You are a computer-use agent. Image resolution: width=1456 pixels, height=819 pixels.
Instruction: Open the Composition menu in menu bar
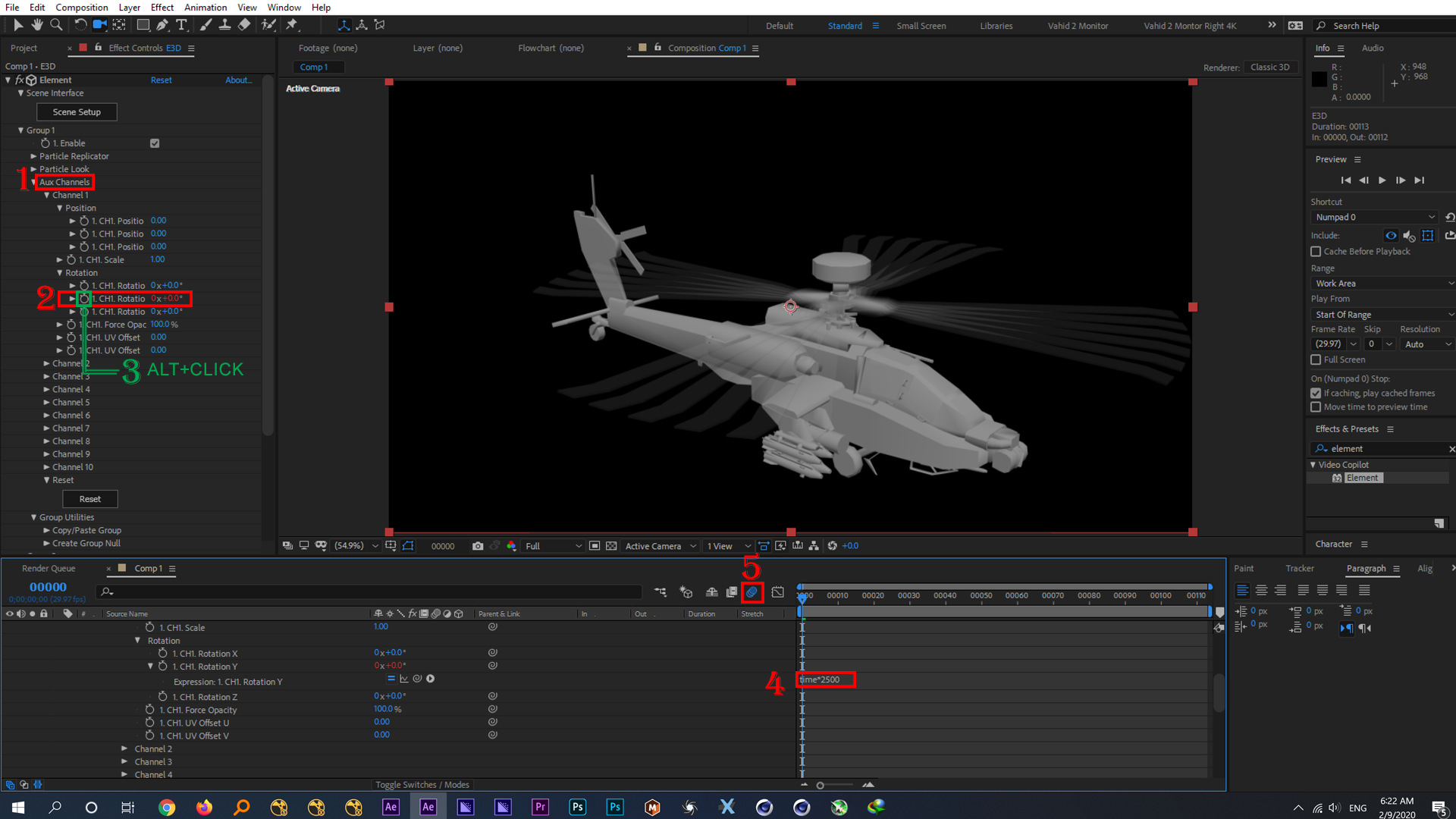point(79,8)
